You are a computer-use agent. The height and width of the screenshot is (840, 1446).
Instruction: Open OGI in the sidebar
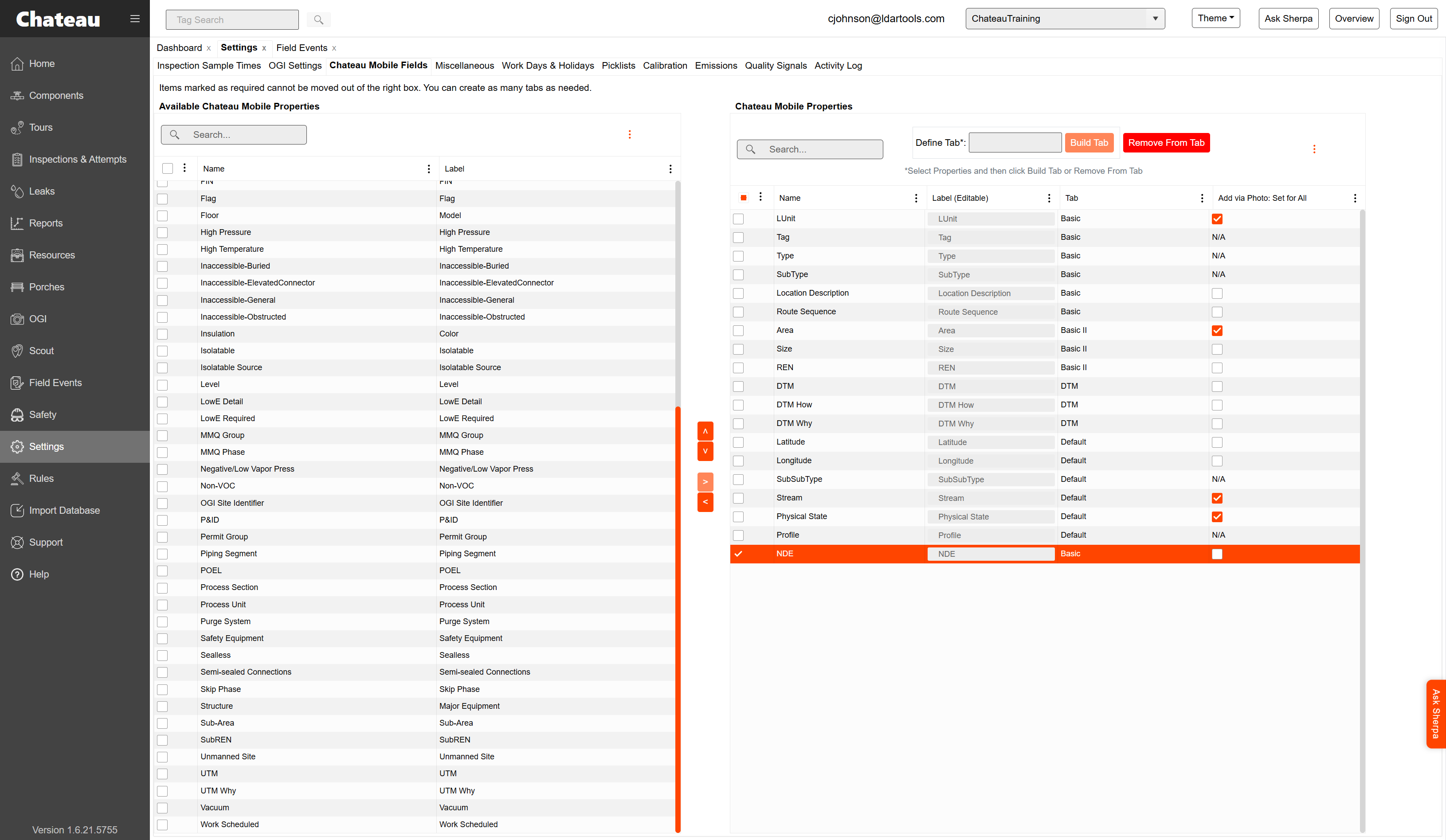point(74,319)
